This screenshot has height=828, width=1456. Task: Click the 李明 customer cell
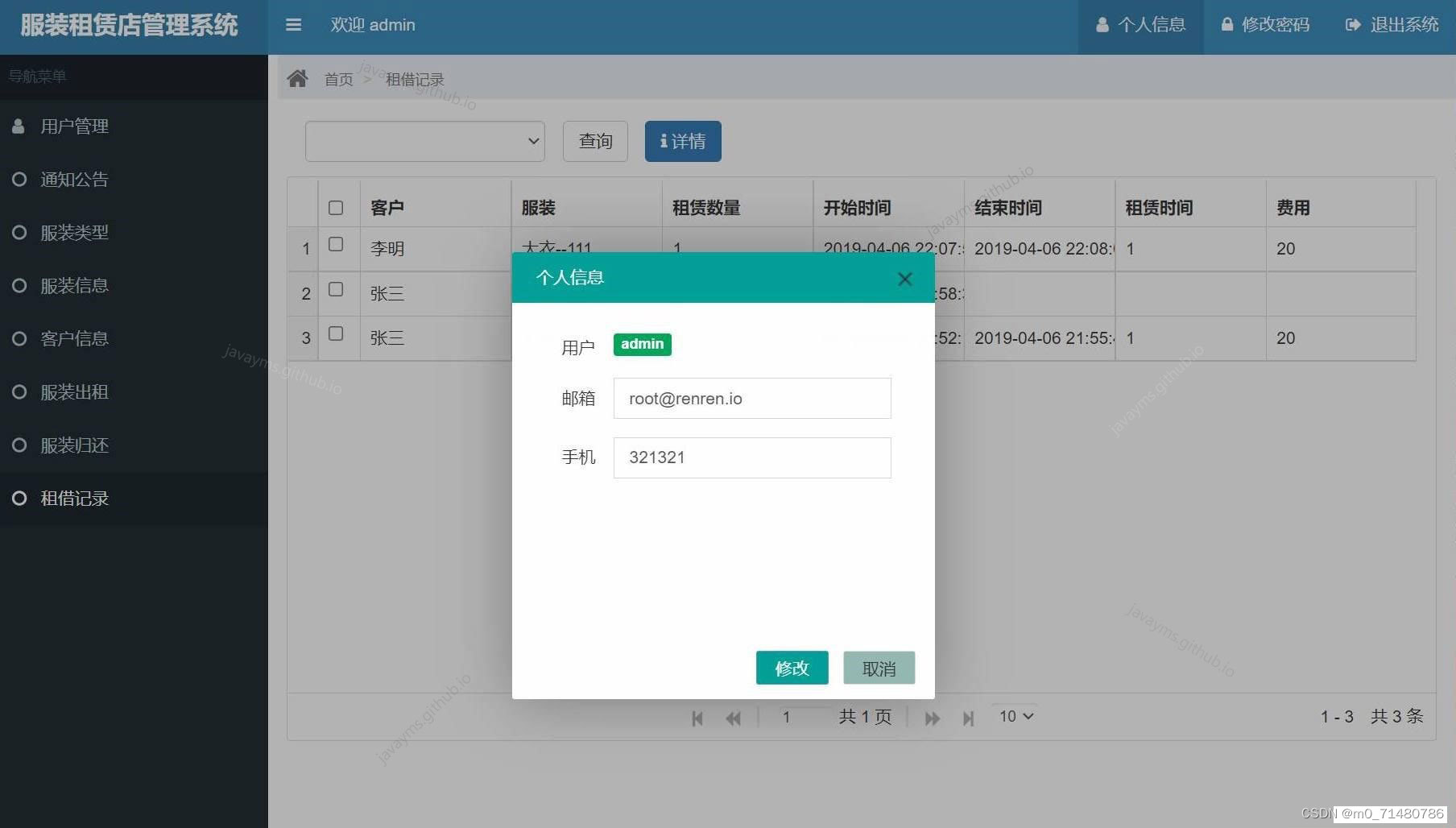(436, 249)
